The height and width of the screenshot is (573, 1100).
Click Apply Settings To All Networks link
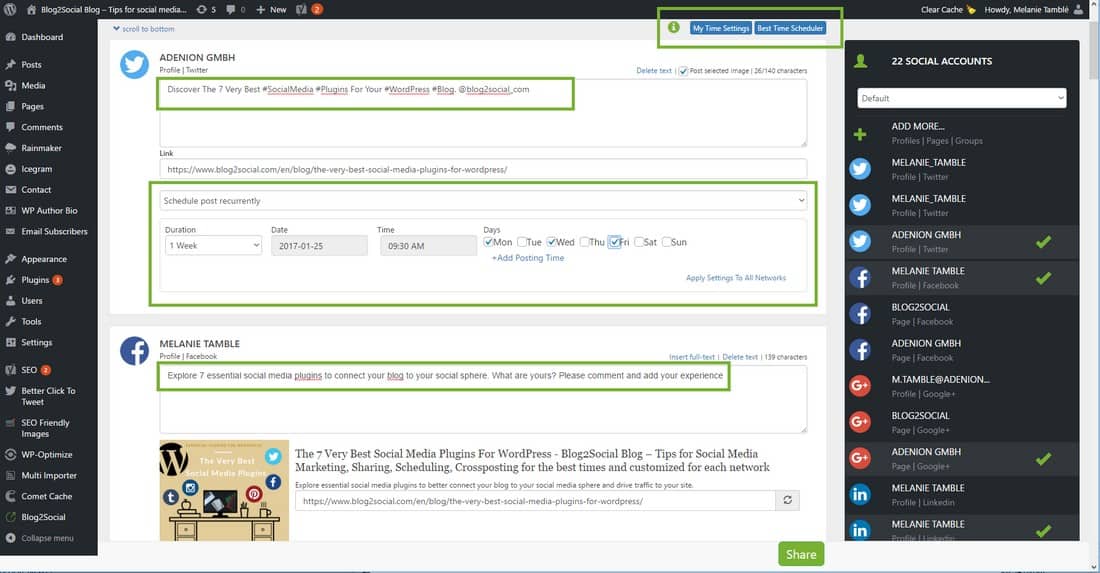click(736, 278)
